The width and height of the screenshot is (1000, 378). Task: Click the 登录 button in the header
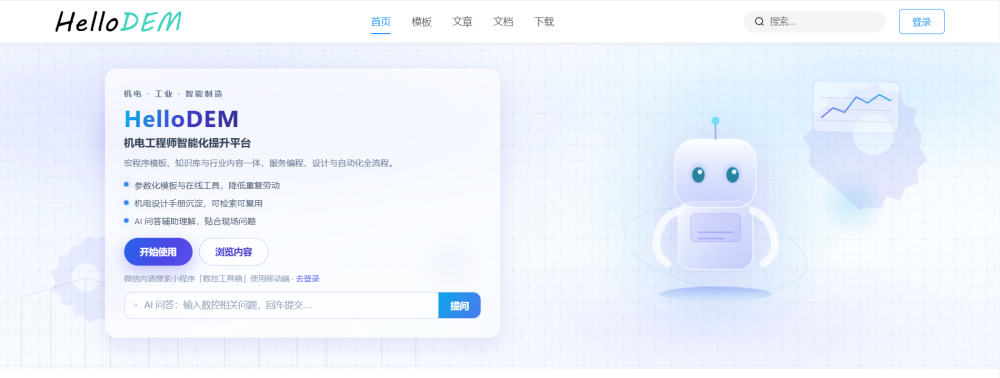click(922, 22)
